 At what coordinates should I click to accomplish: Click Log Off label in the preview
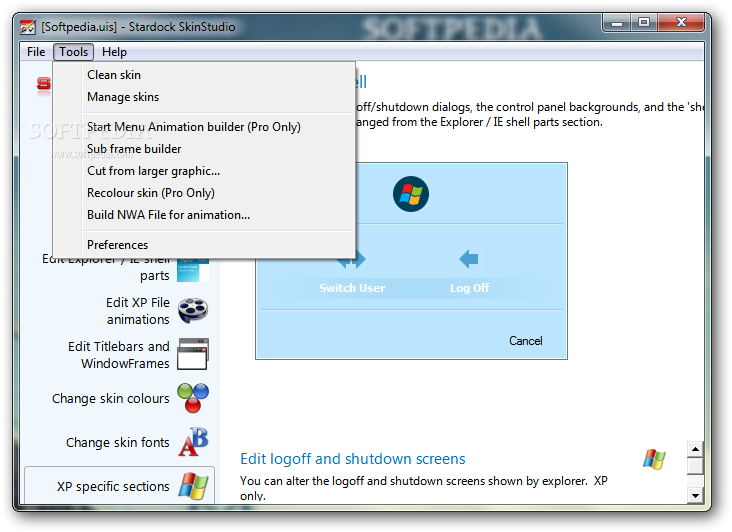coord(470,288)
